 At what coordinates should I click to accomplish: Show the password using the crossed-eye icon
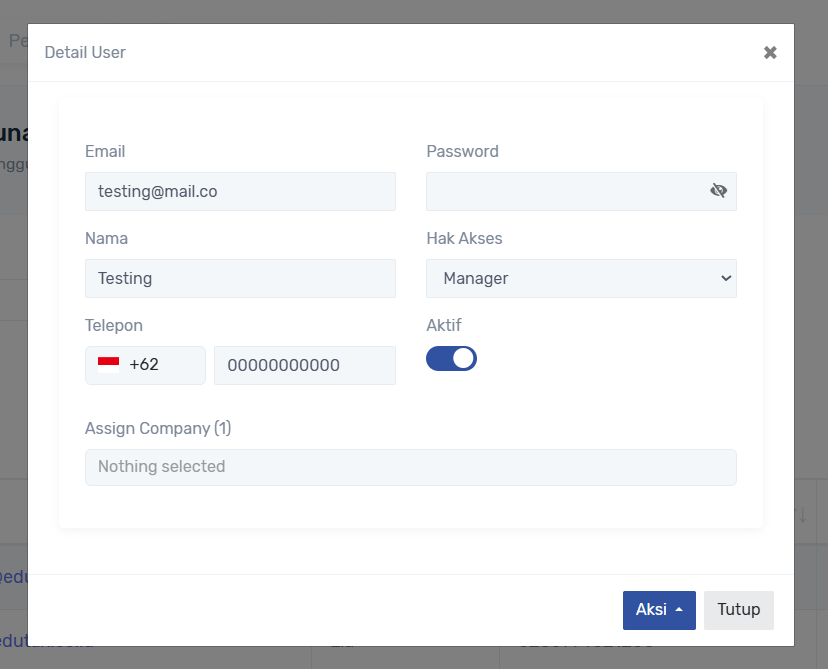(x=718, y=191)
